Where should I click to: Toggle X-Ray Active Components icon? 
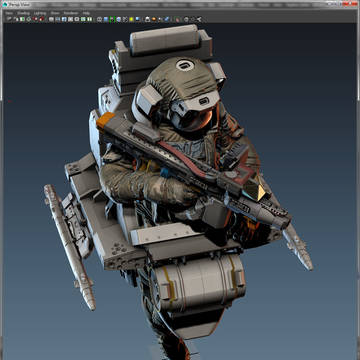coord(160,19)
